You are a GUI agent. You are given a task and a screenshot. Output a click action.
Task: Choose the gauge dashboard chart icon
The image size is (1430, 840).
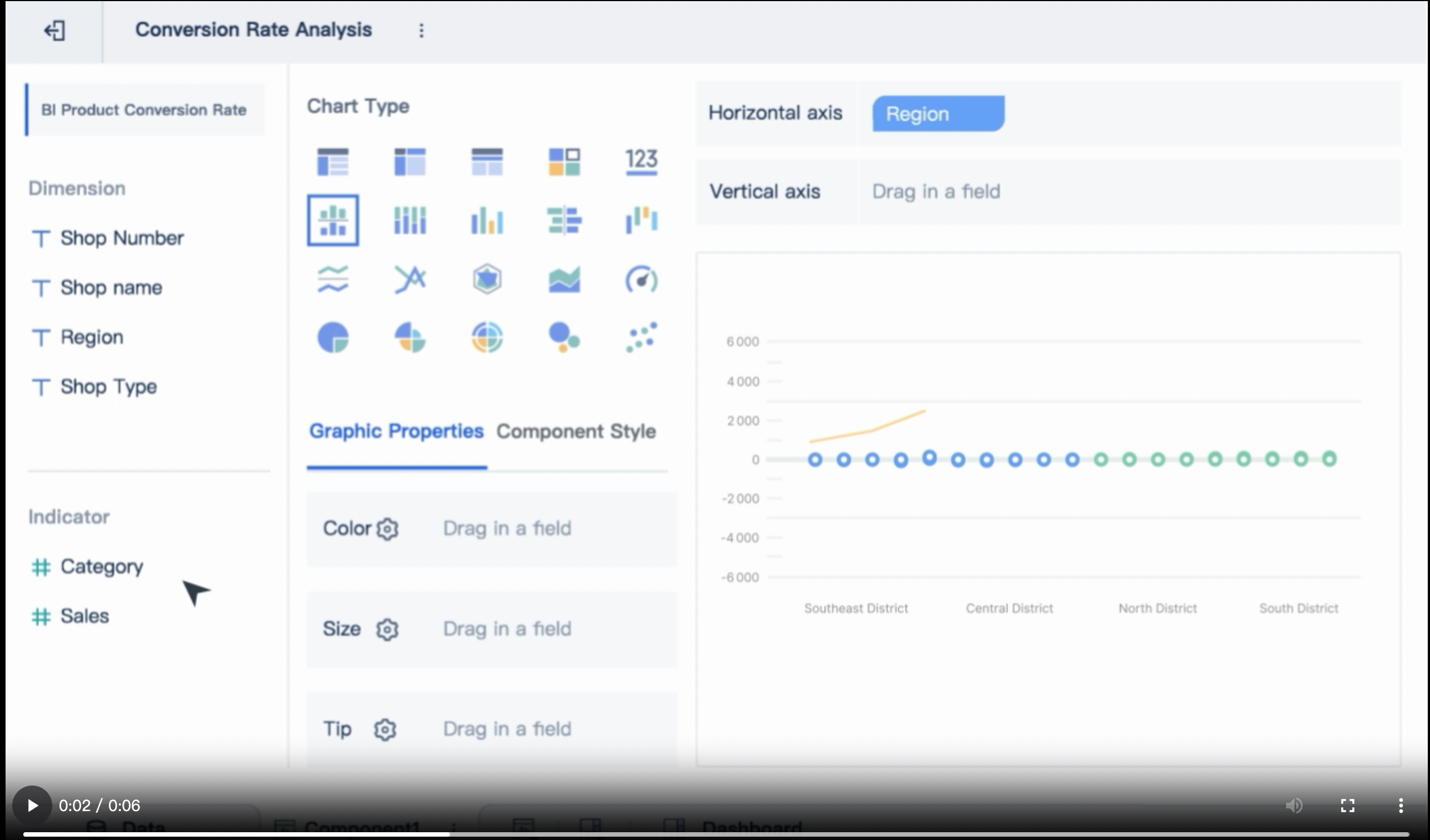641,279
